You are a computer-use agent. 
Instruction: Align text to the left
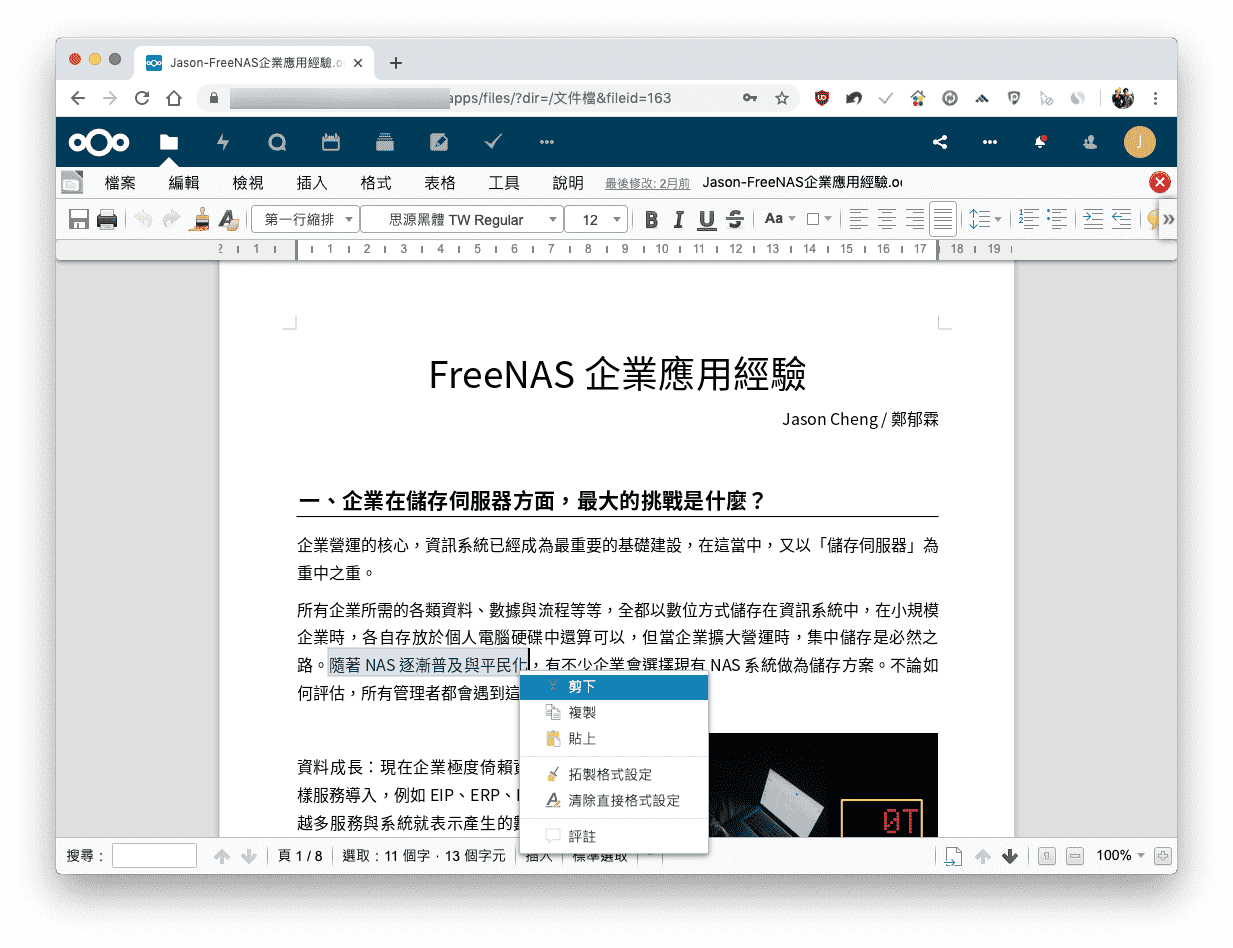858,219
